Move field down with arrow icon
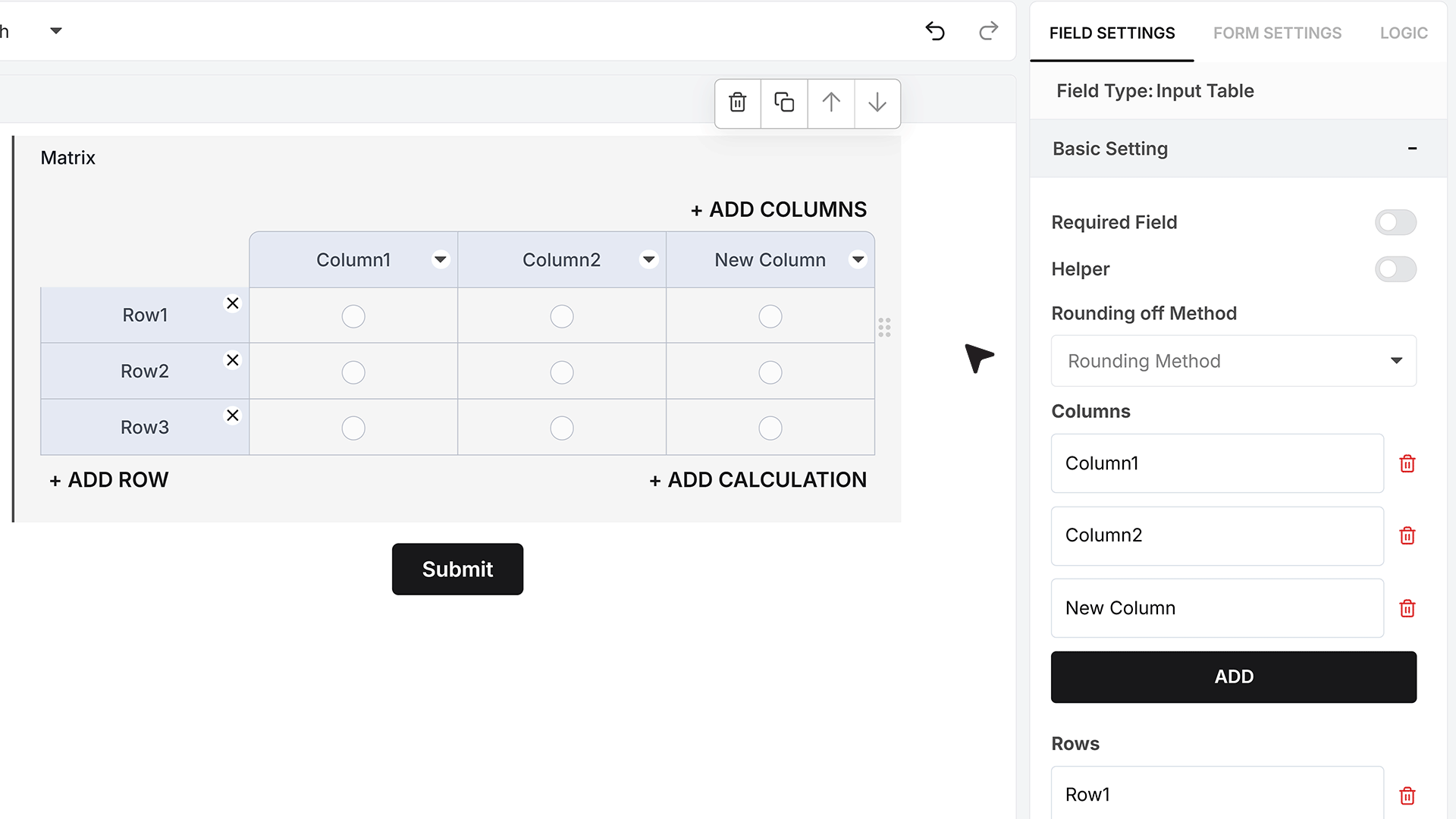 [x=877, y=103]
